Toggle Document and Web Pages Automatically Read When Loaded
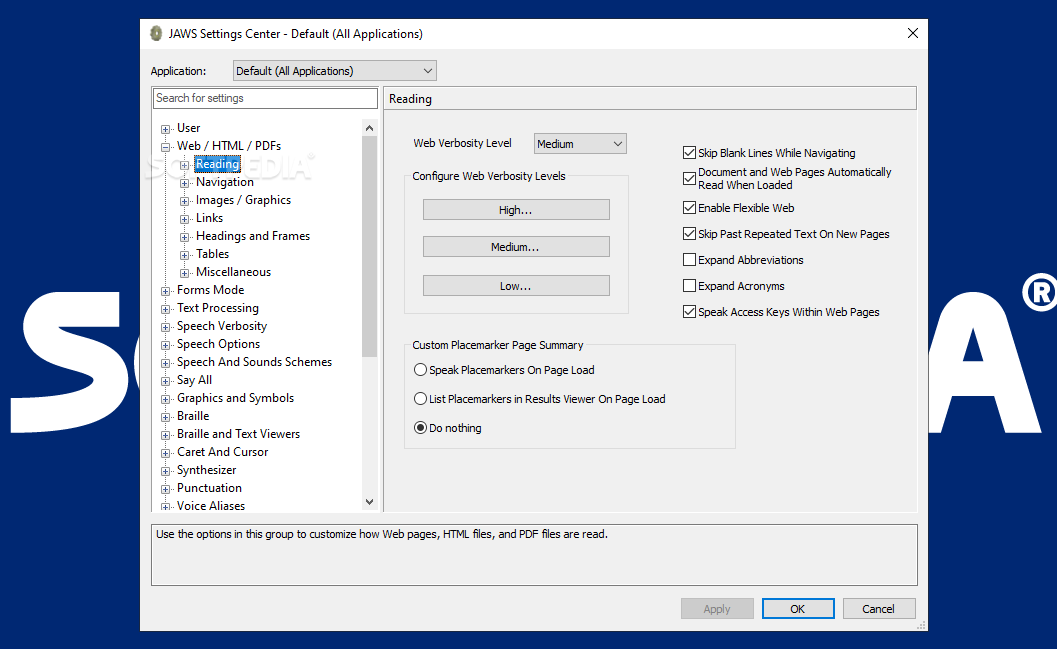This screenshot has width=1057, height=649. [689, 179]
